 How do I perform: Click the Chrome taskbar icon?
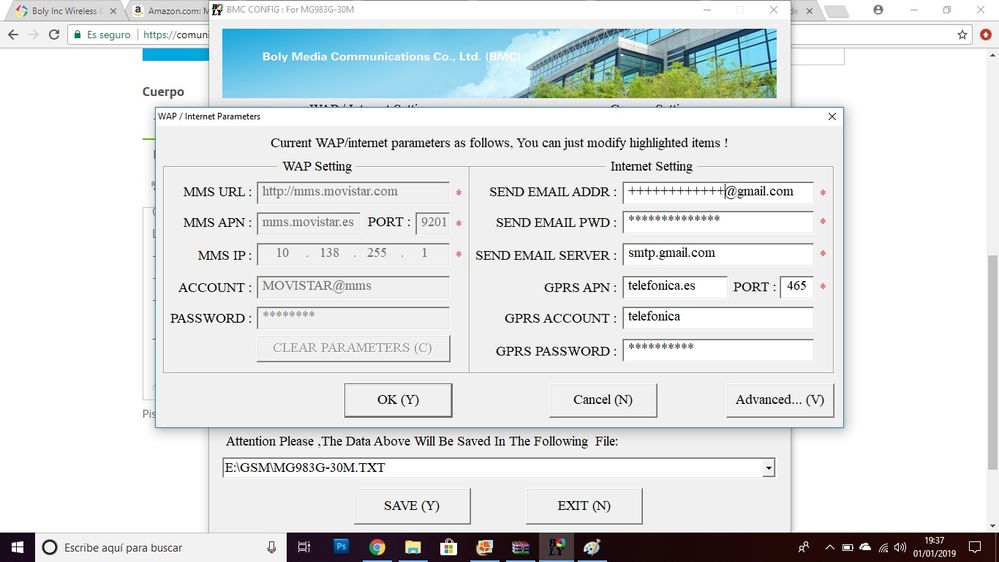pyautogui.click(x=377, y=547)
